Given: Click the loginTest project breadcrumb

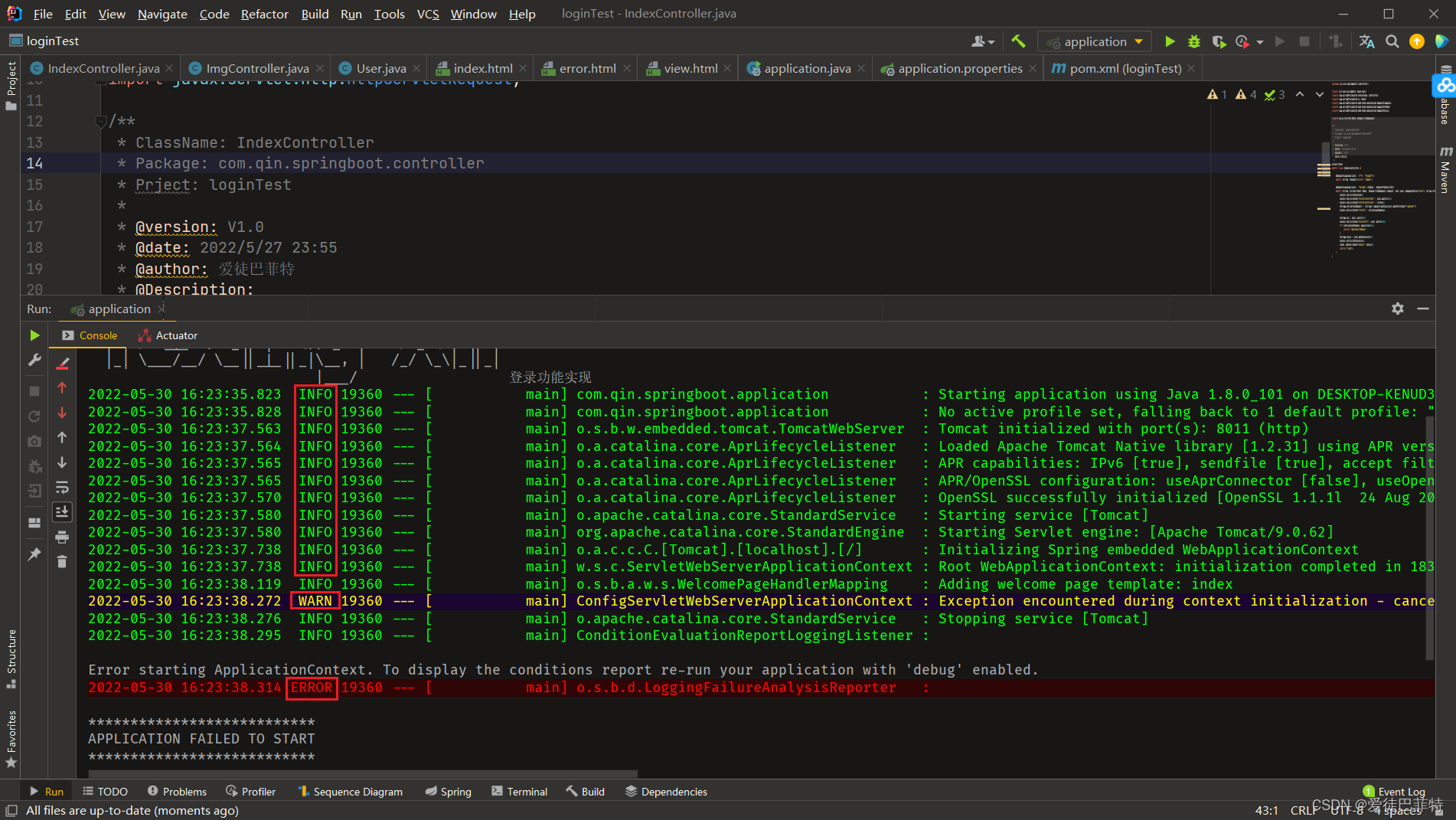Looking at the screenshot, I should point(44,41).
